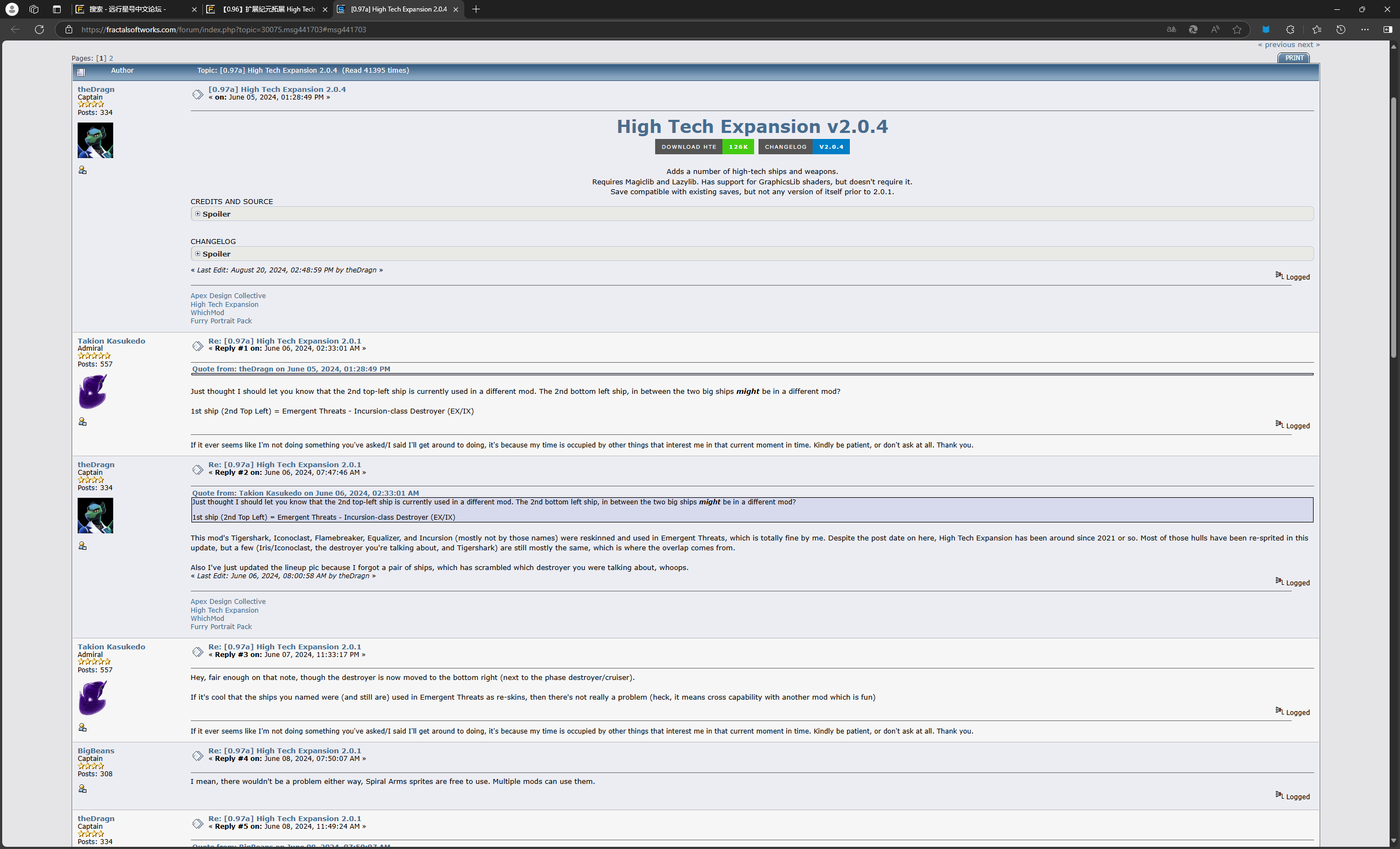Click the Edge browser profile avatar icon
This screenshot has height=849, width=1400.
pyautogui.click(x=12, y=9)
